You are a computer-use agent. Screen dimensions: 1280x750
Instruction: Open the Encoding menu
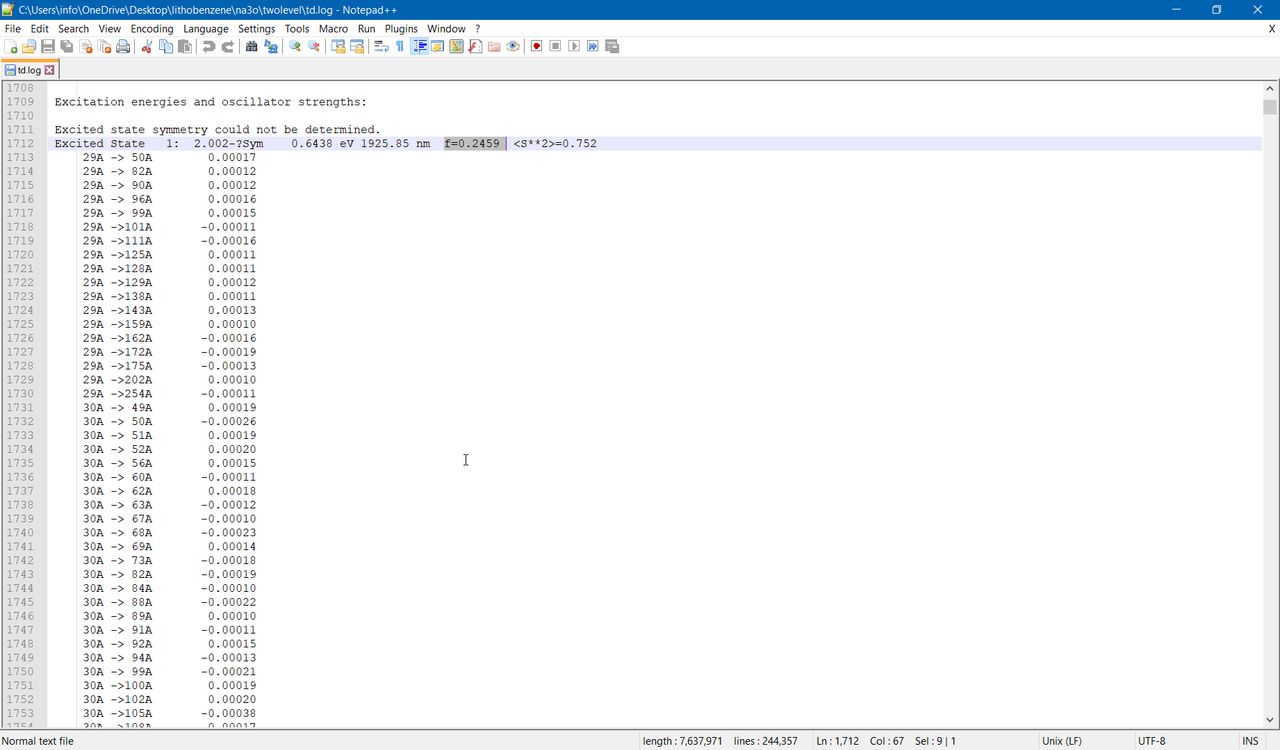coord(151,28)
